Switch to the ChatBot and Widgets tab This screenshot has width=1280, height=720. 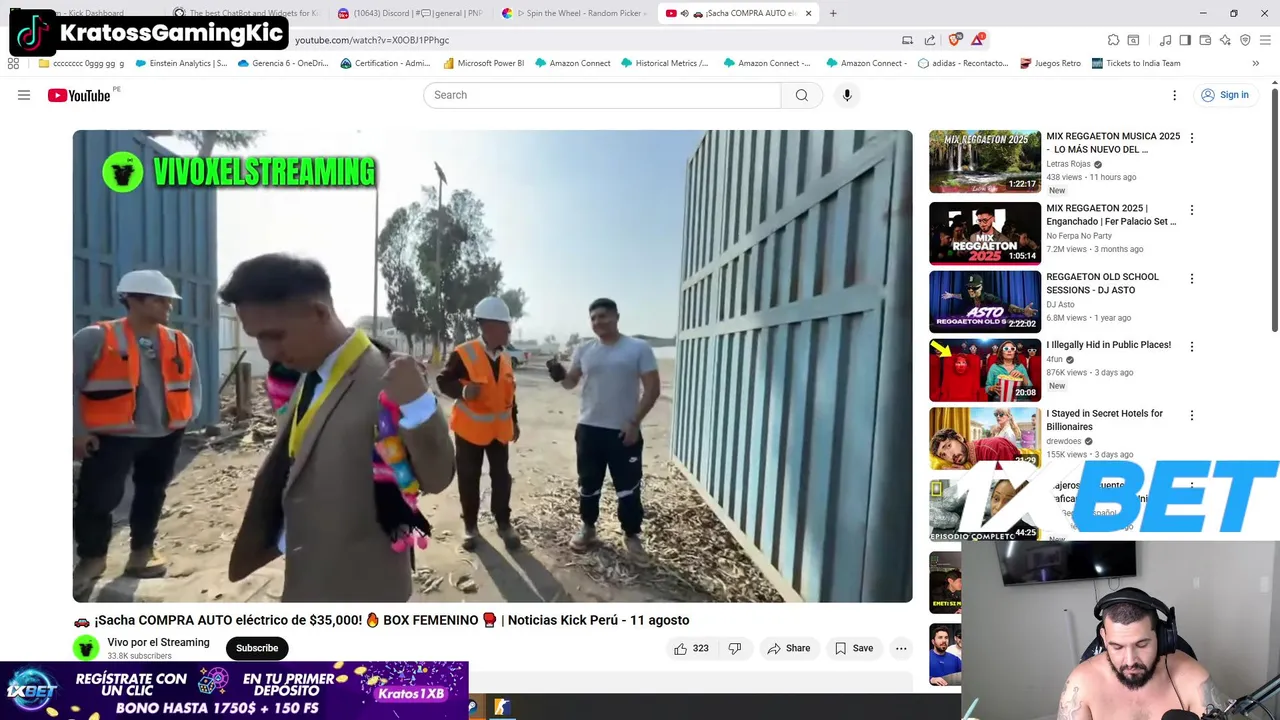click(x=245, y=13)
